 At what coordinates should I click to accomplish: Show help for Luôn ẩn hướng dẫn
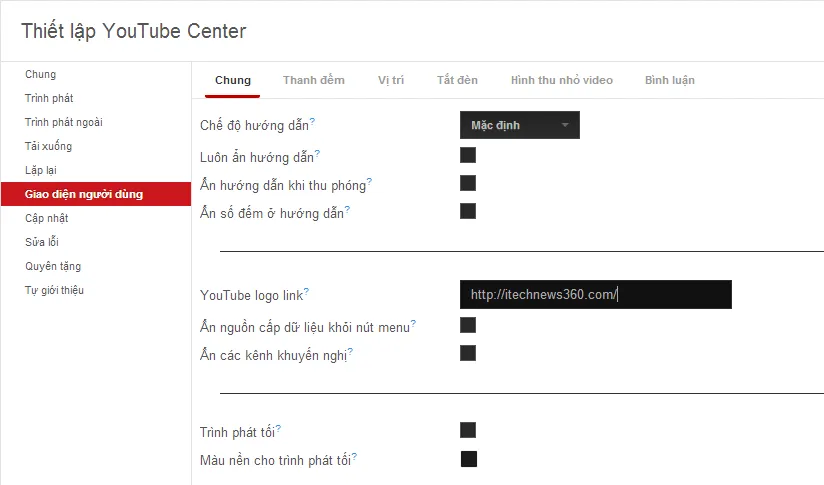317,153
